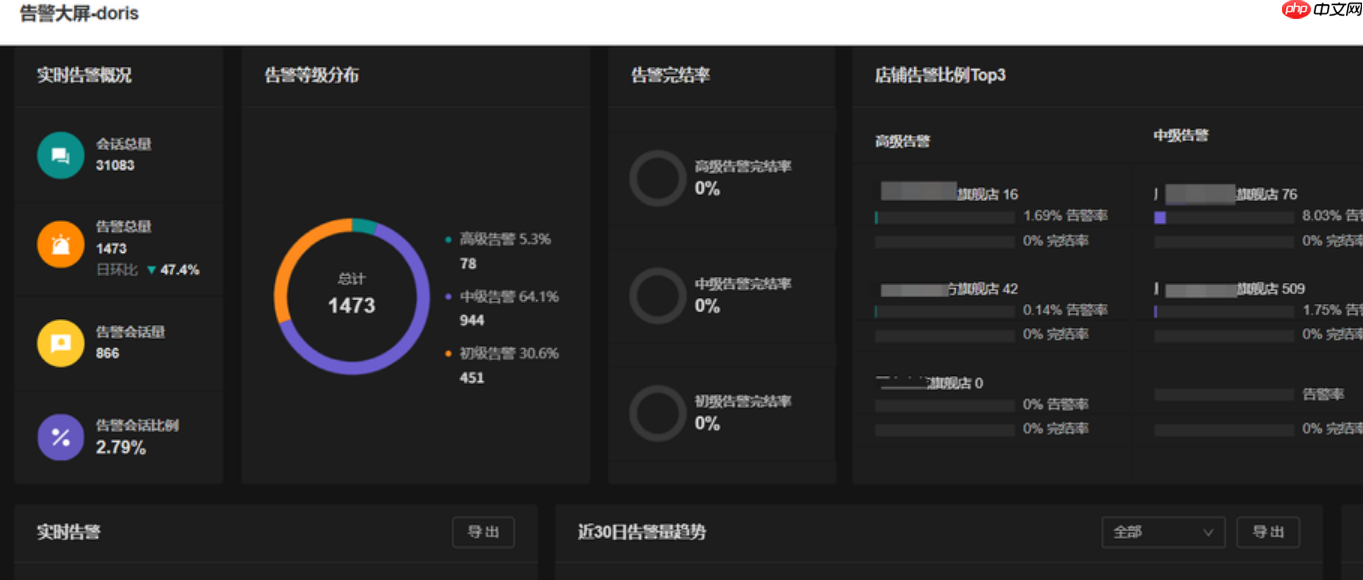Open the 全部 filter dropdown
Image resolution: width=1363 pixels, height=580 pixels.
point(1163,532)
